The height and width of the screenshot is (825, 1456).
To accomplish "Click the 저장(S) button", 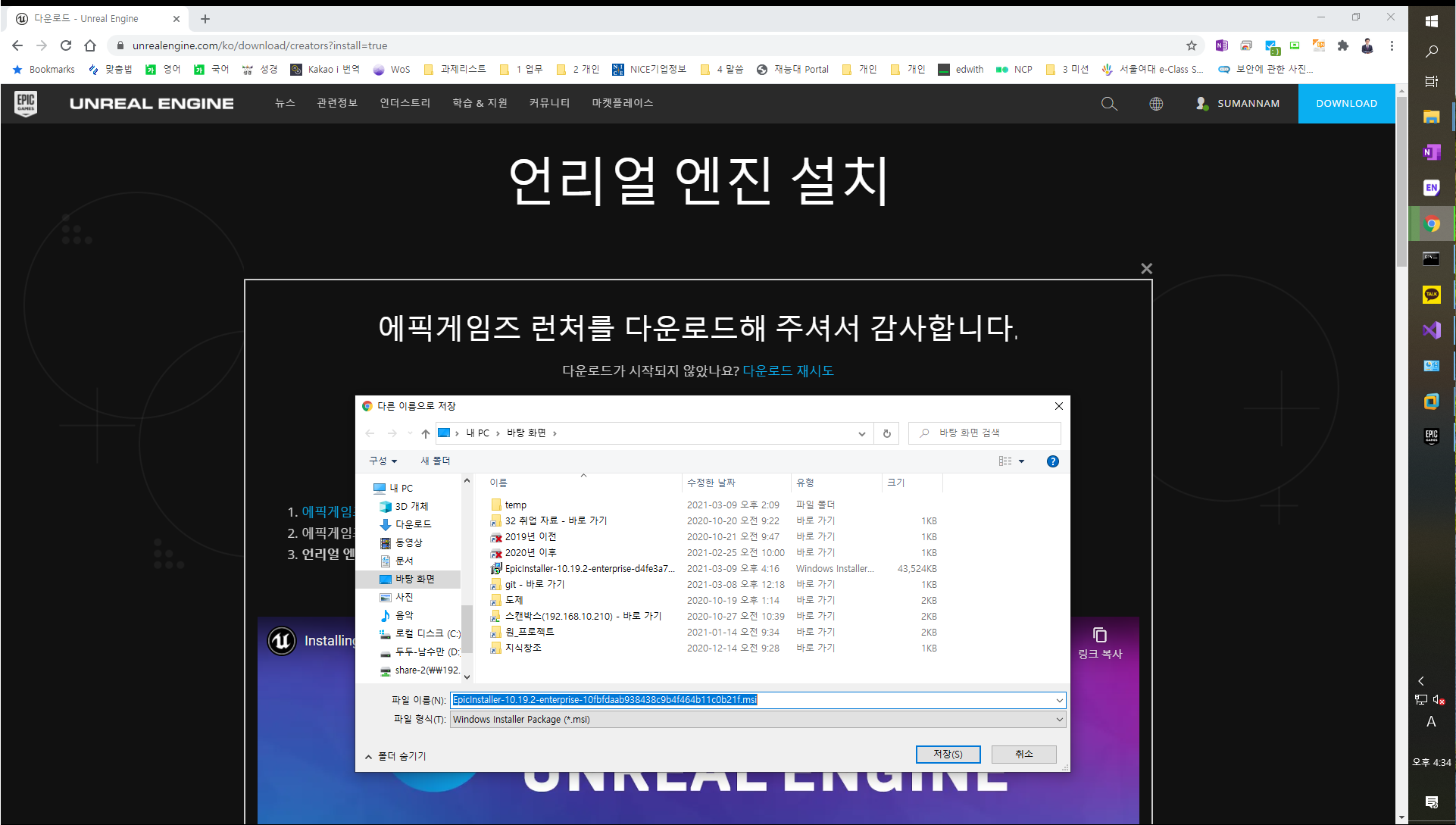I will pos(948,755).
